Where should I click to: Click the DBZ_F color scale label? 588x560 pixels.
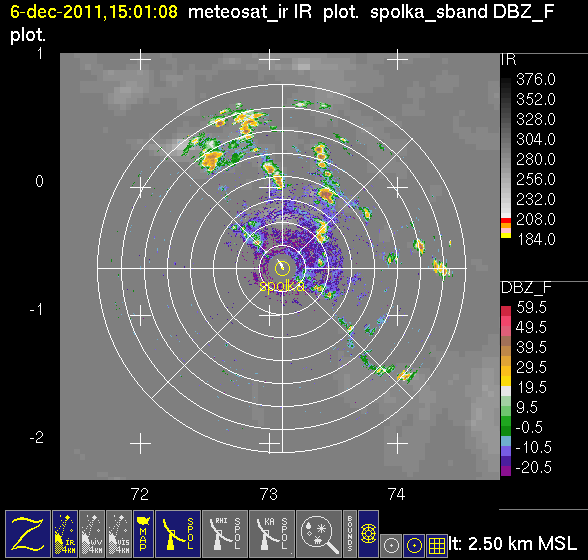click(526, 288)
